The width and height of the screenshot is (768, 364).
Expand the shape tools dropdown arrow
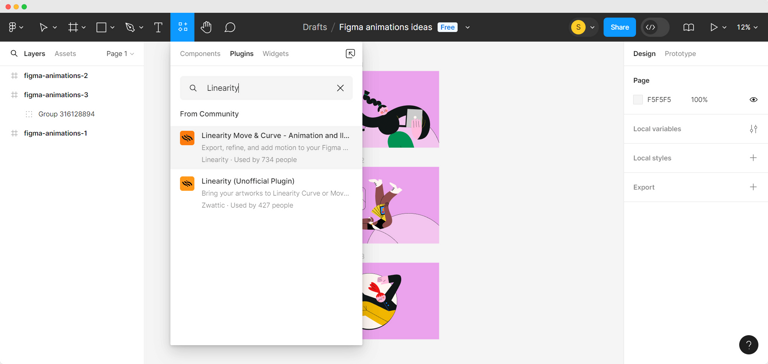[x=113, y=28]
